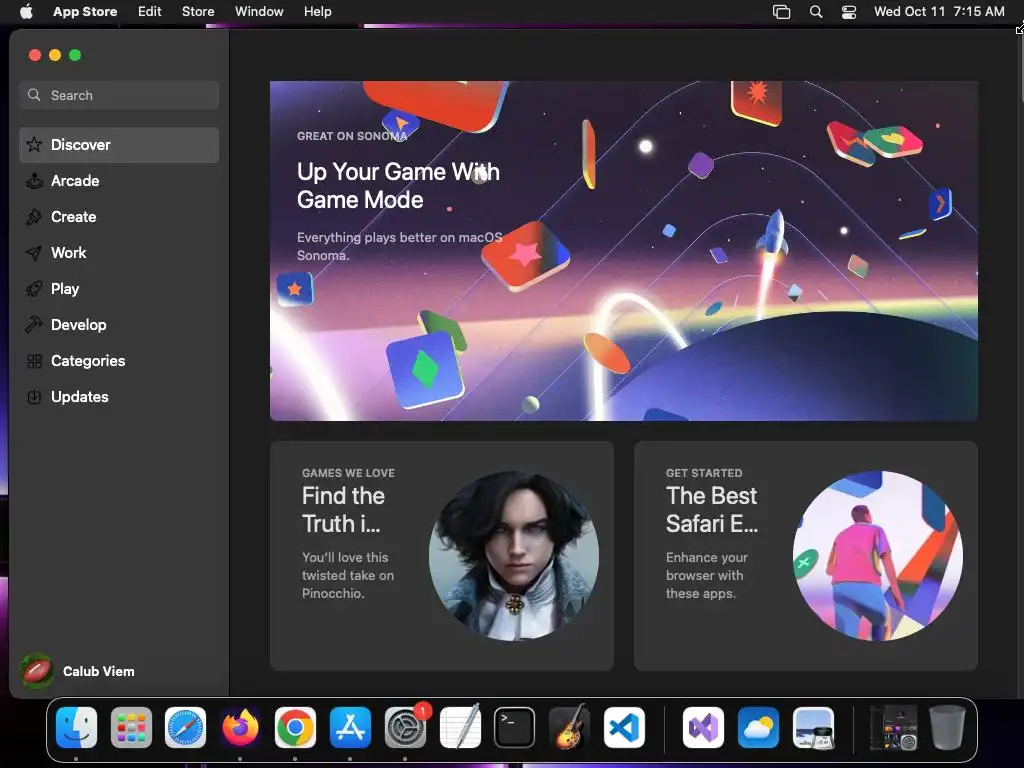Open the Game Mode featured banner
This screenshot has width=1024, height=768.
tap(624, 251)
